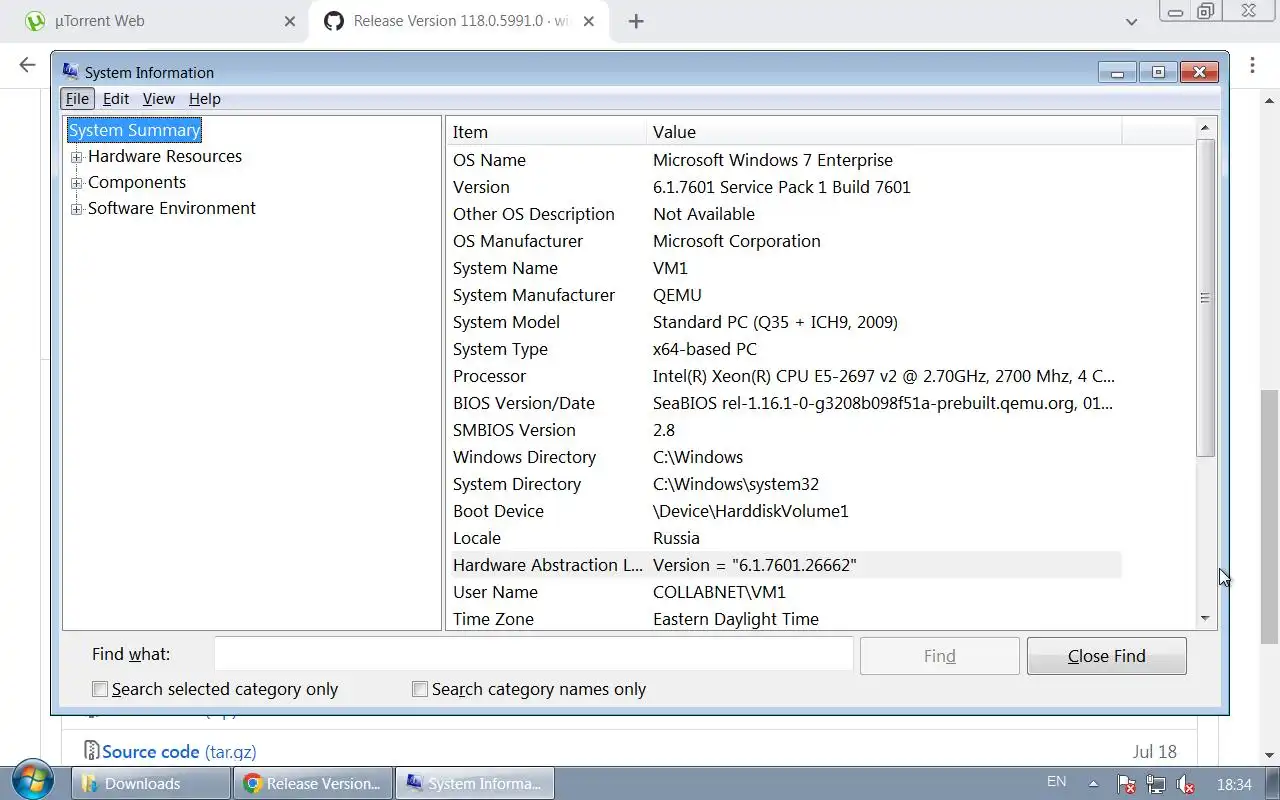Viewport: 1280px width, 800px height.
Task: Go back using browser back arrow
Action: click(26, 65)
